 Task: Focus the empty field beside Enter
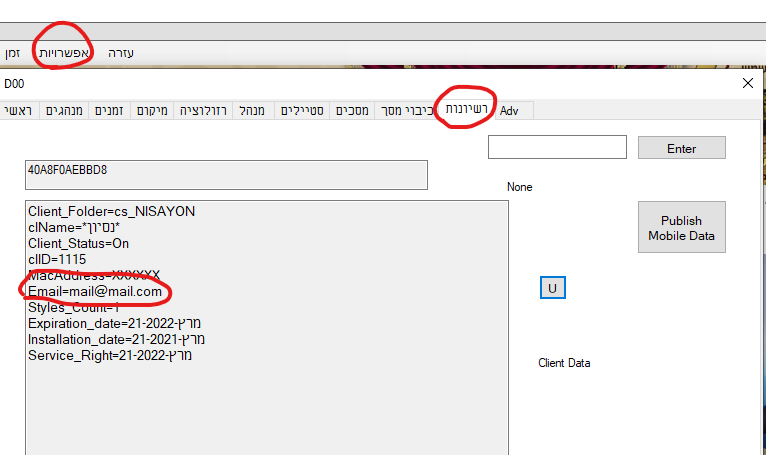(x=557, y=148)
